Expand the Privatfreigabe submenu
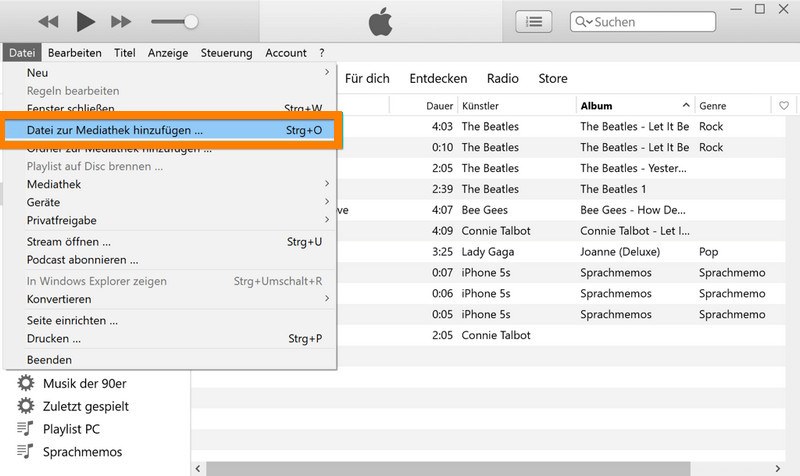 (x=170, y=220)
